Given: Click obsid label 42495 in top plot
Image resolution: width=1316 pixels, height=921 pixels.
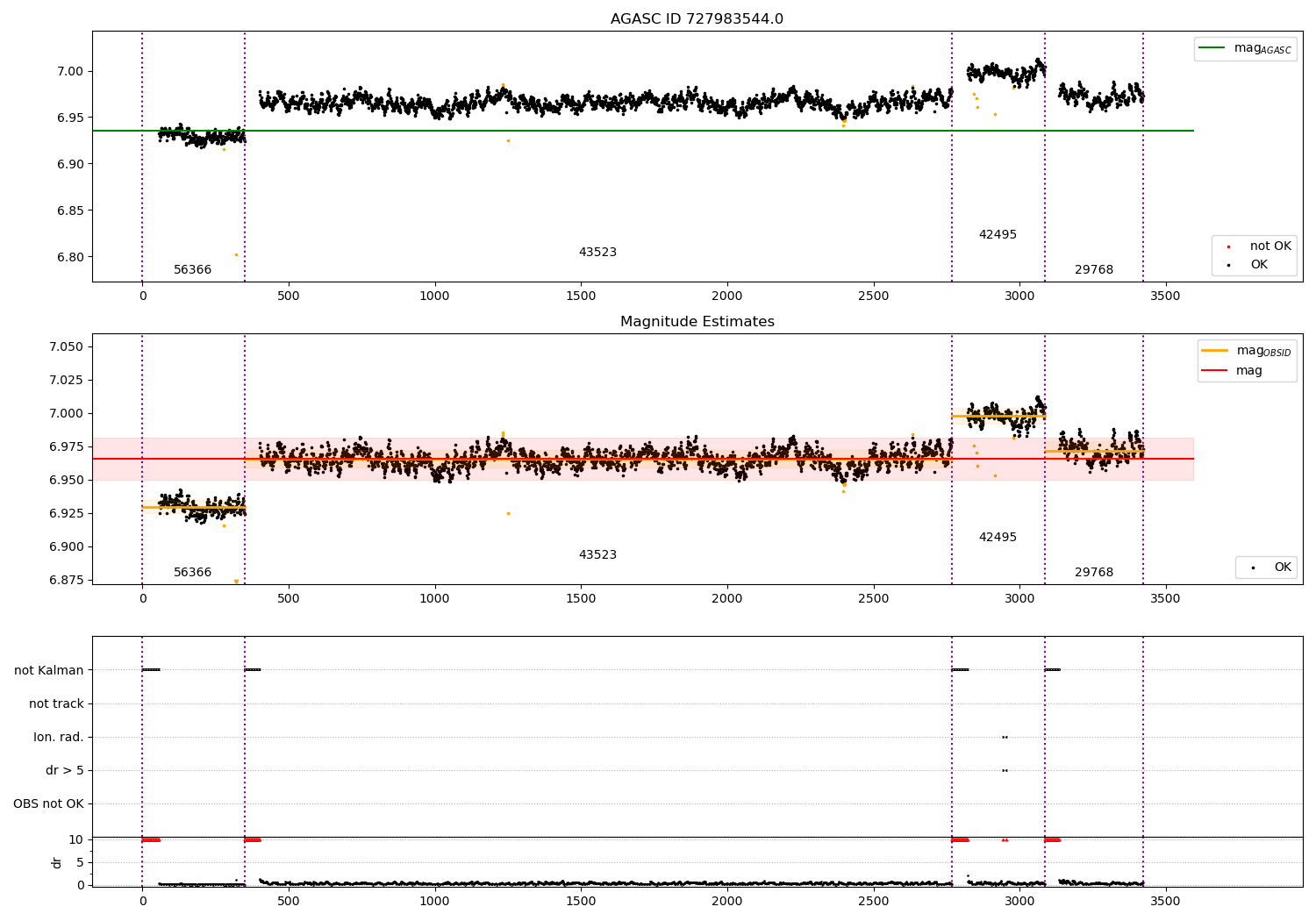Looking at the screenshot, I should 998,235.
